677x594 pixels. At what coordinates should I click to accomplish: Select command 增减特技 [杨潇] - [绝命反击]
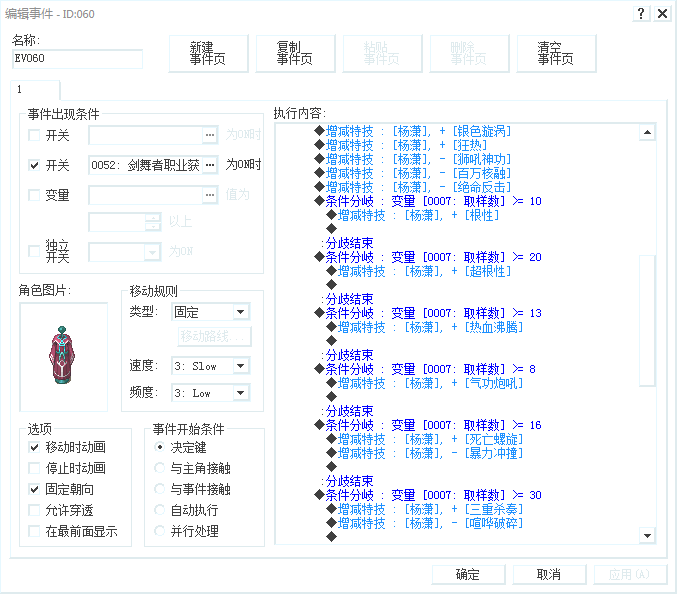coord(413,187)
